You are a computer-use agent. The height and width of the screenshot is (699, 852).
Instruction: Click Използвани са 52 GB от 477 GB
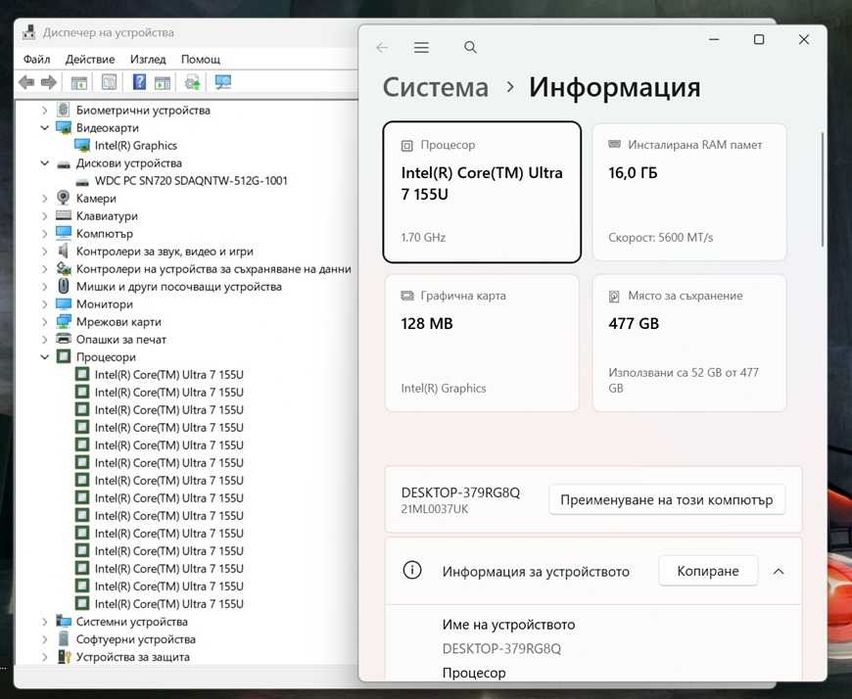(x=684, y=380)
